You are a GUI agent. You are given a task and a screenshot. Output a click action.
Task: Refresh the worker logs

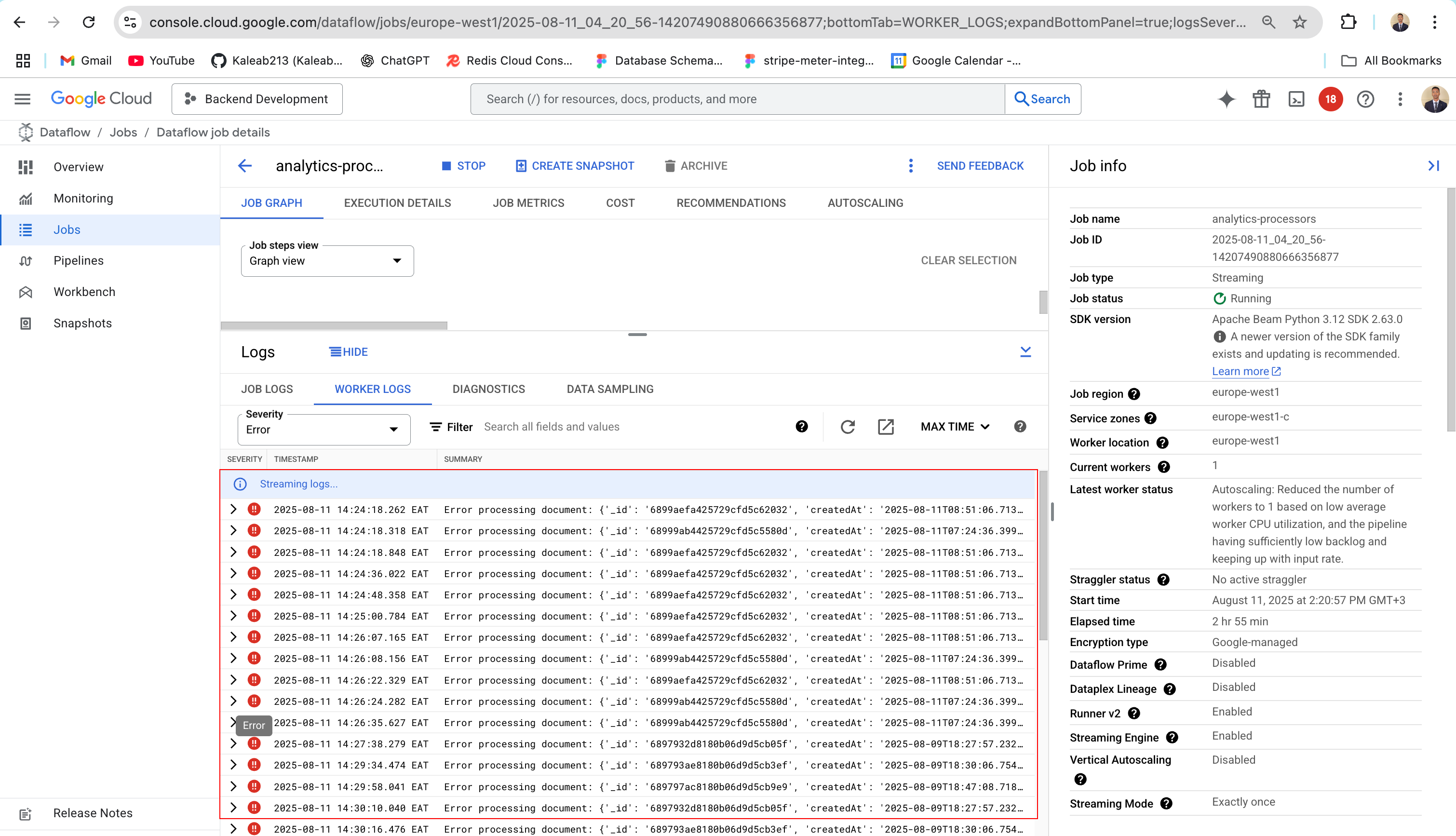coord(848,427)
